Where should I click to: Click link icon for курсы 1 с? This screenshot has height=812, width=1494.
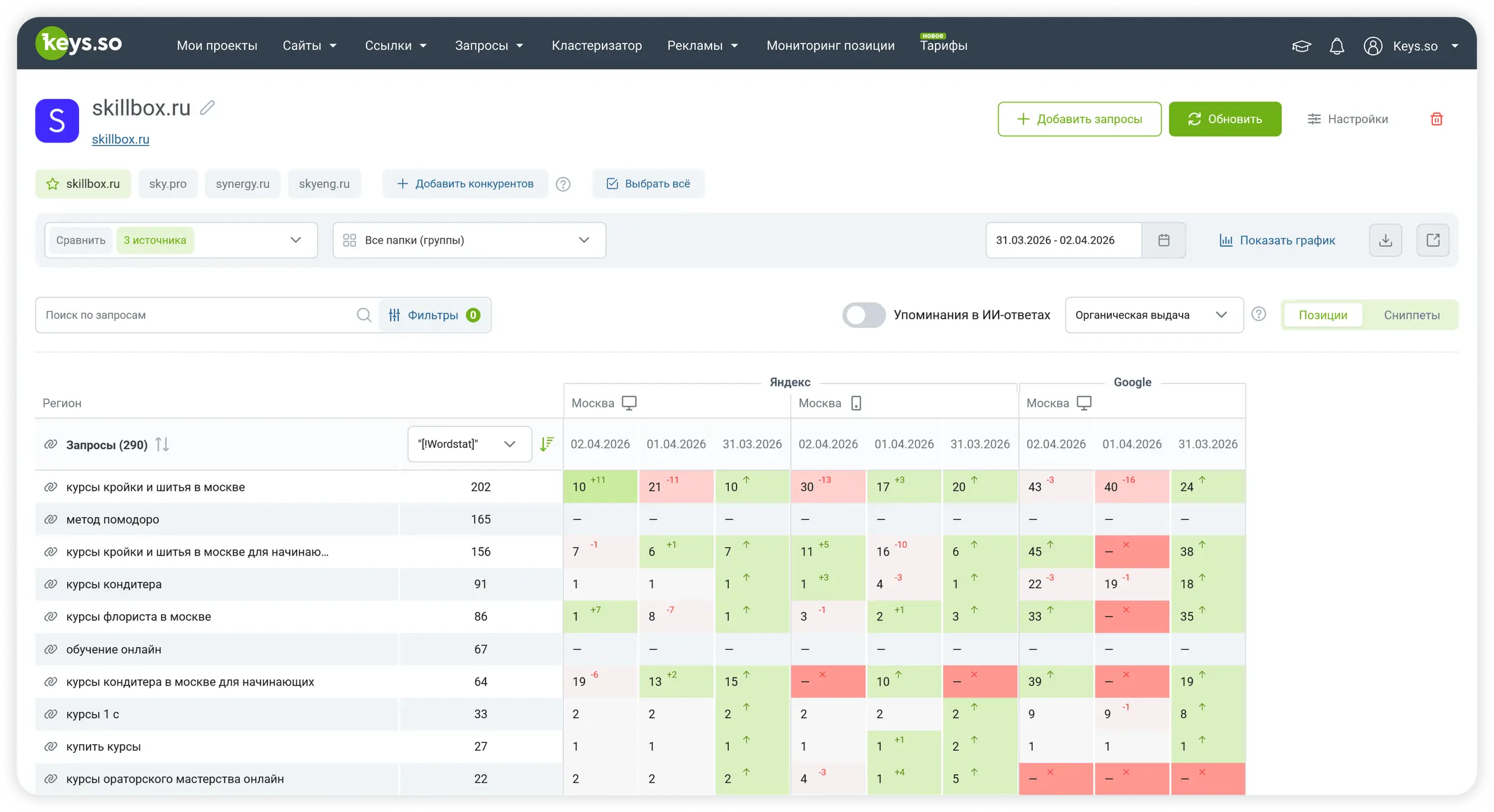(51, 714)
